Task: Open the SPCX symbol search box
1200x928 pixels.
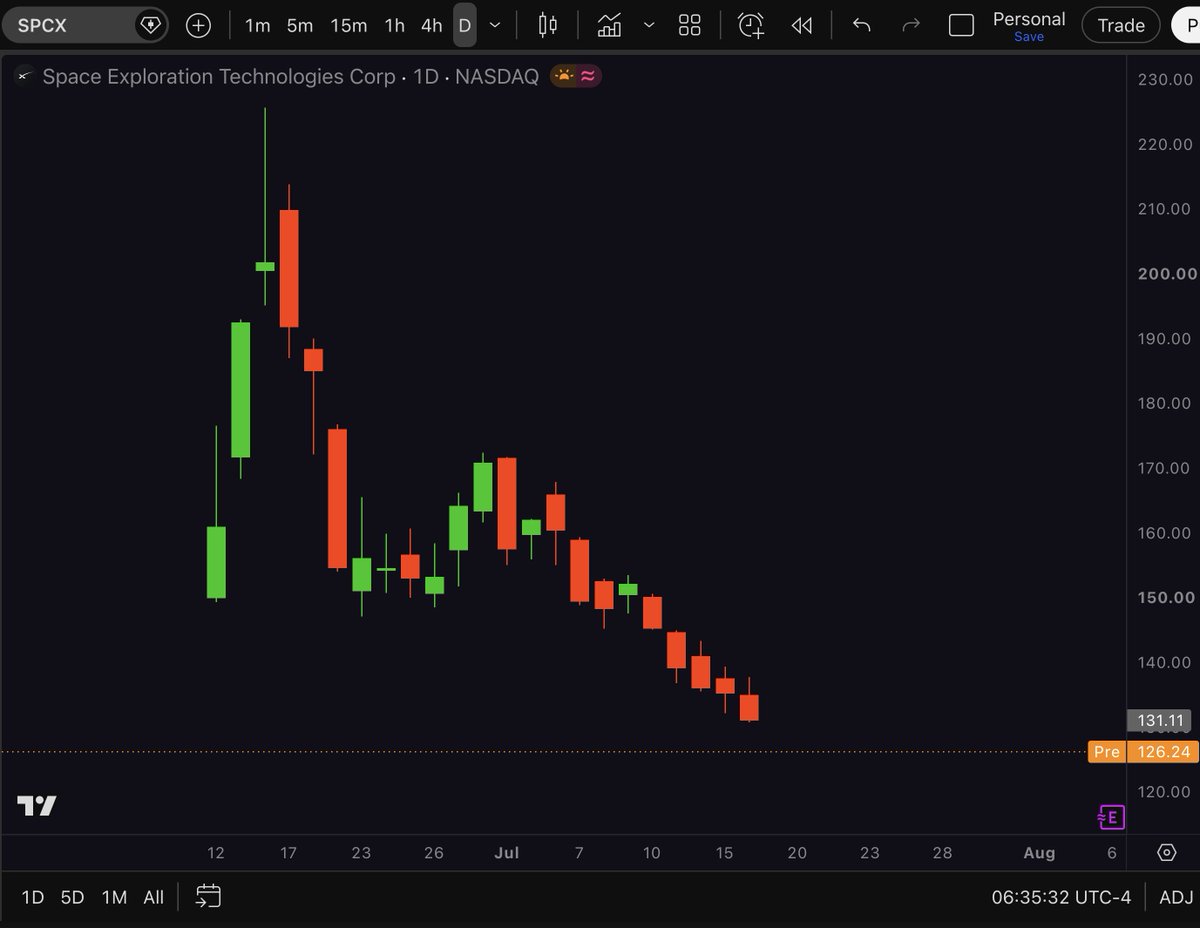Action: pos(84,25)
